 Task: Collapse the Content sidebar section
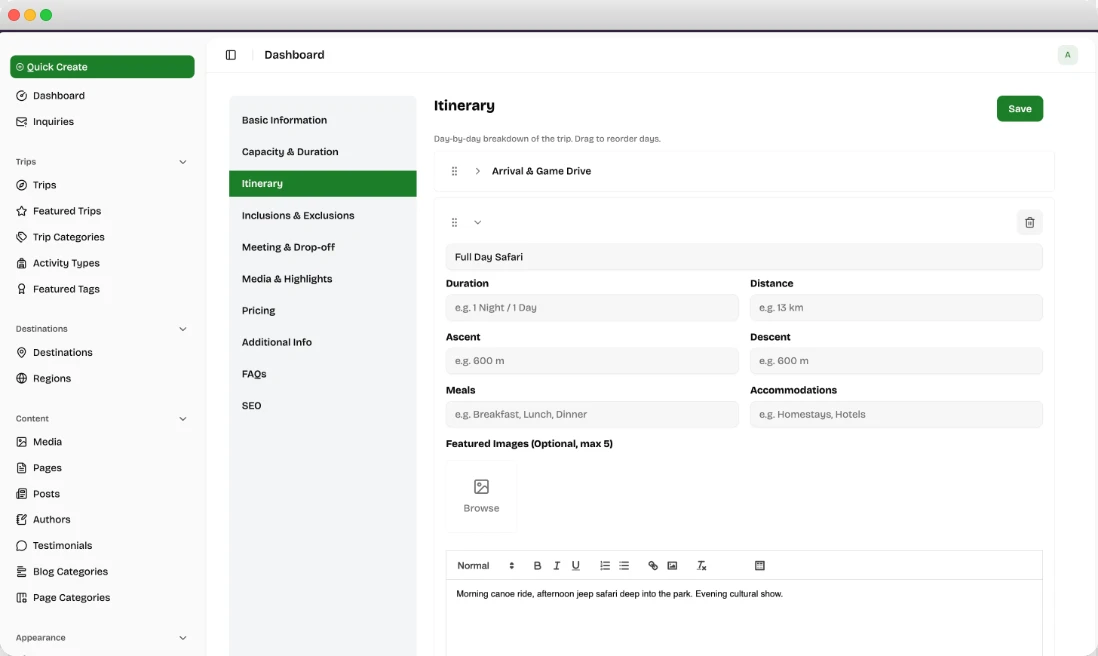[x=183, y=419]
